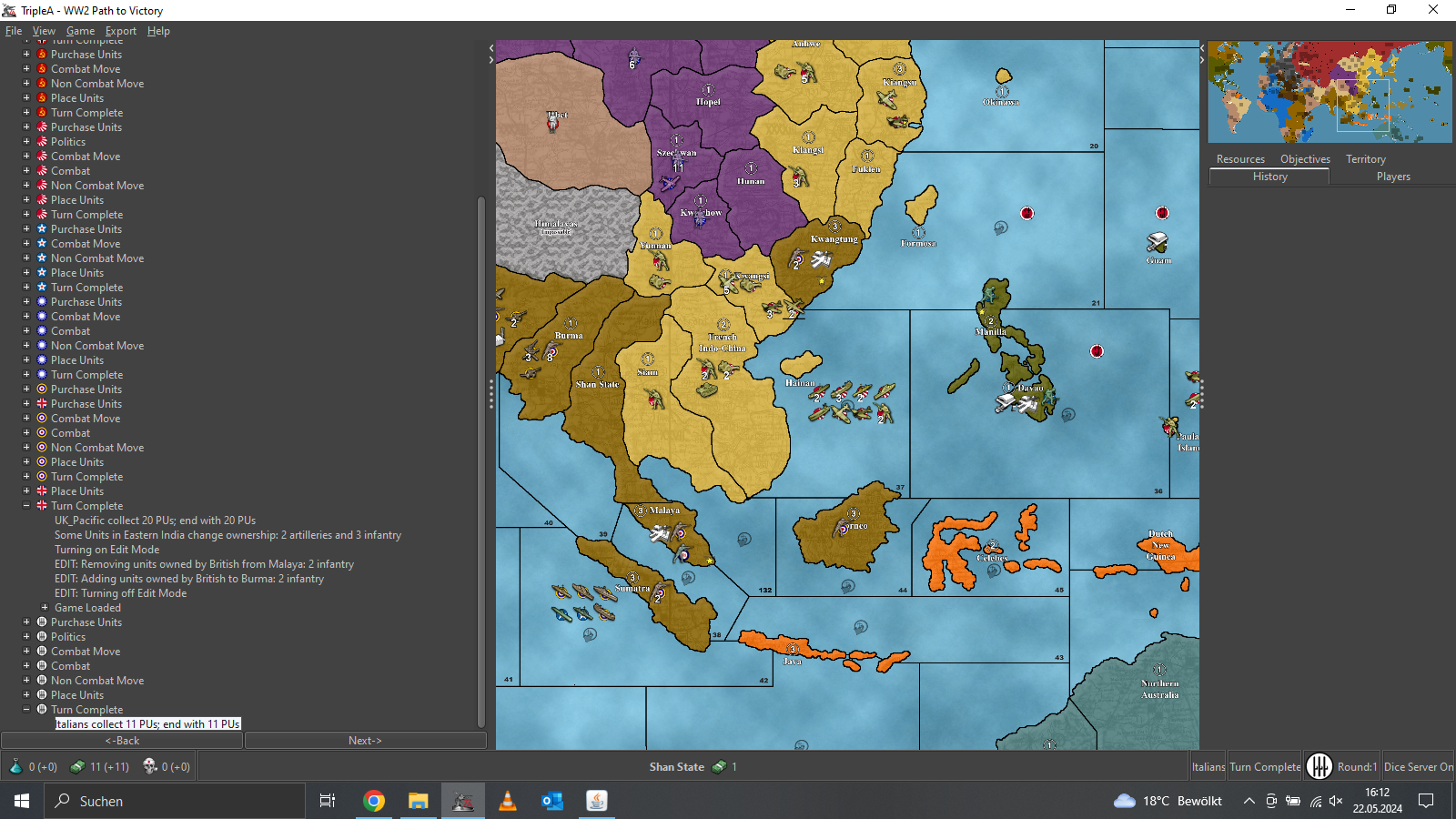The image size is (1456, 819).
Task: Open the Game menu
Action: [80, 31]
